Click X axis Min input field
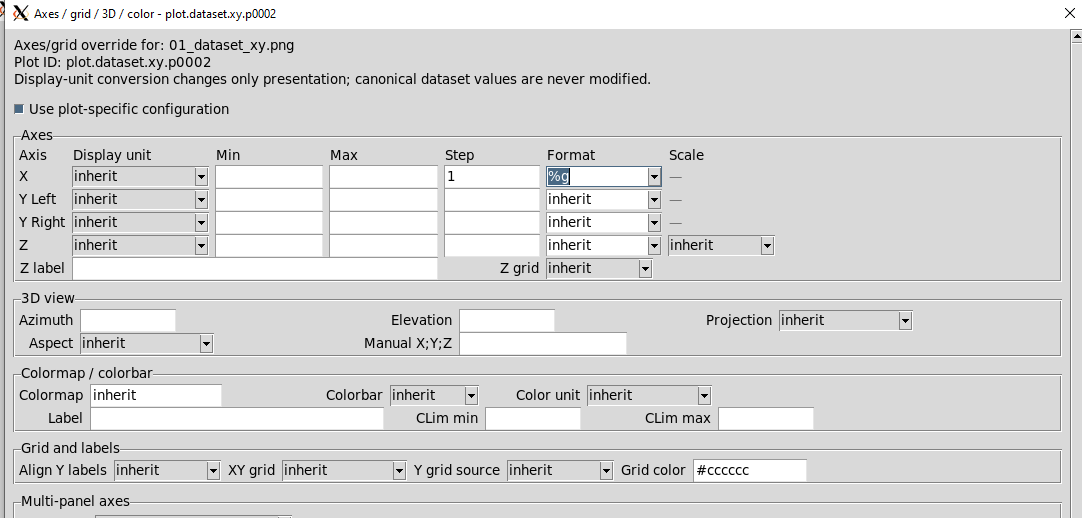The image size is (1082, 518). click(x=269, y=177)
